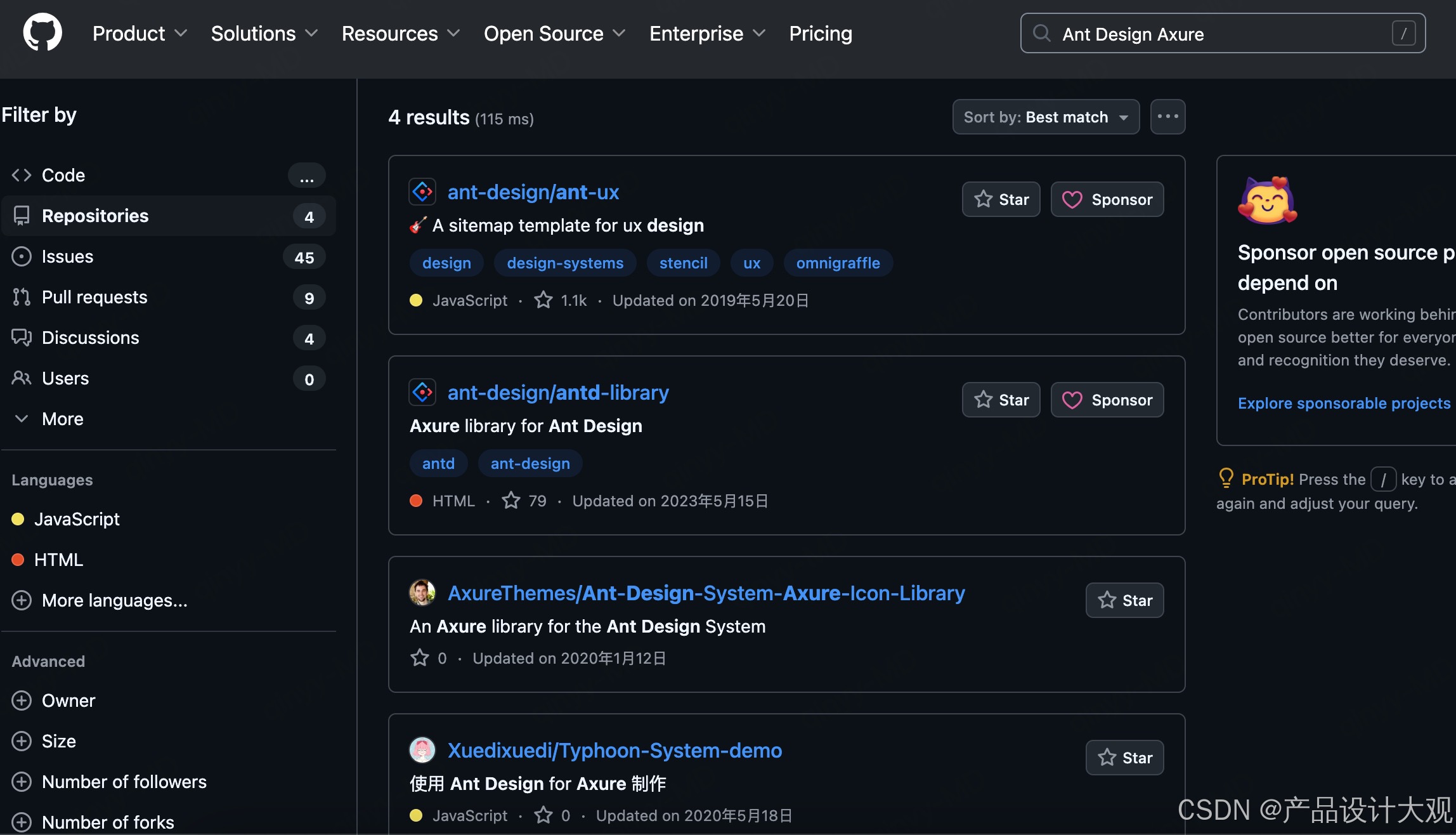The image size is (1456, 835).
Task: Click the GitHub logo icon
Action: [x=42, y=33]
